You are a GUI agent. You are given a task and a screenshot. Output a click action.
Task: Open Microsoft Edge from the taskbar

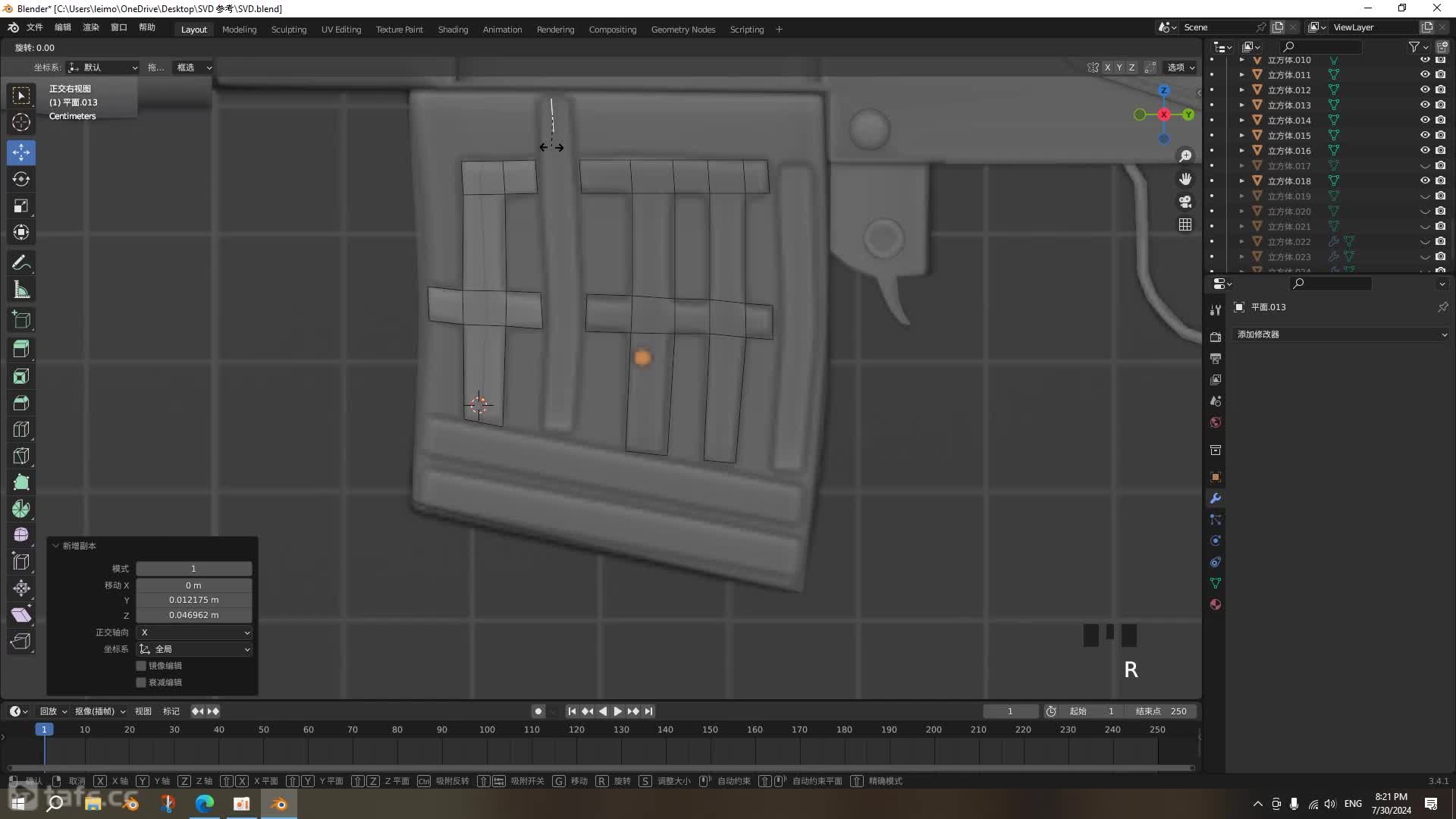(204, 804)
